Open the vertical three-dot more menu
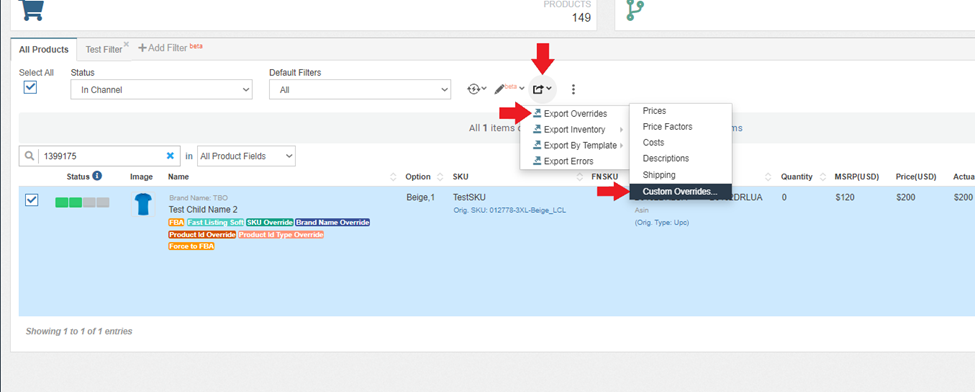Screen dimensions: 975x392 [x=573, y=90]
